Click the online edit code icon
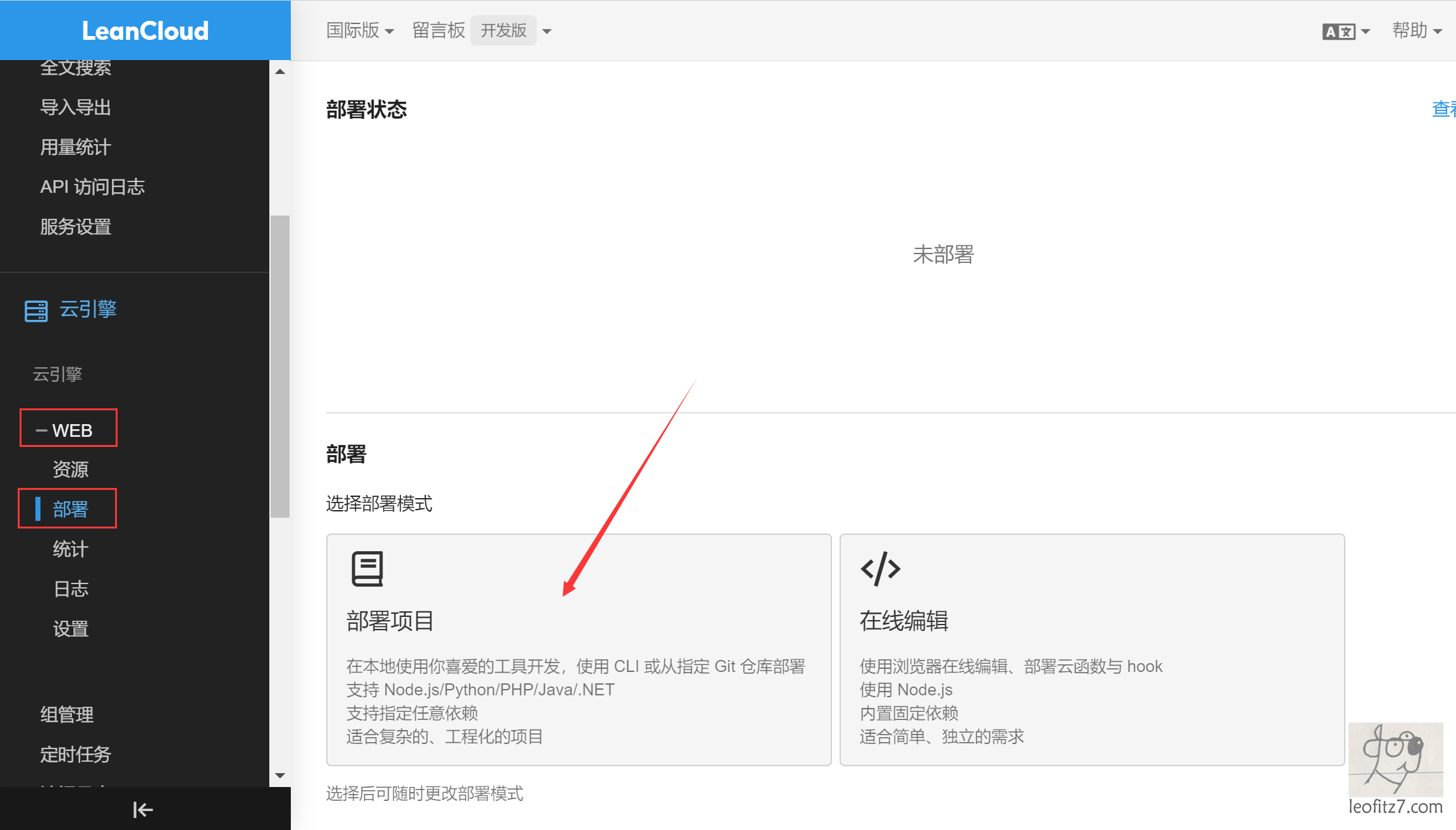The height and width of the screenshot is (830, 1456). 880,569
